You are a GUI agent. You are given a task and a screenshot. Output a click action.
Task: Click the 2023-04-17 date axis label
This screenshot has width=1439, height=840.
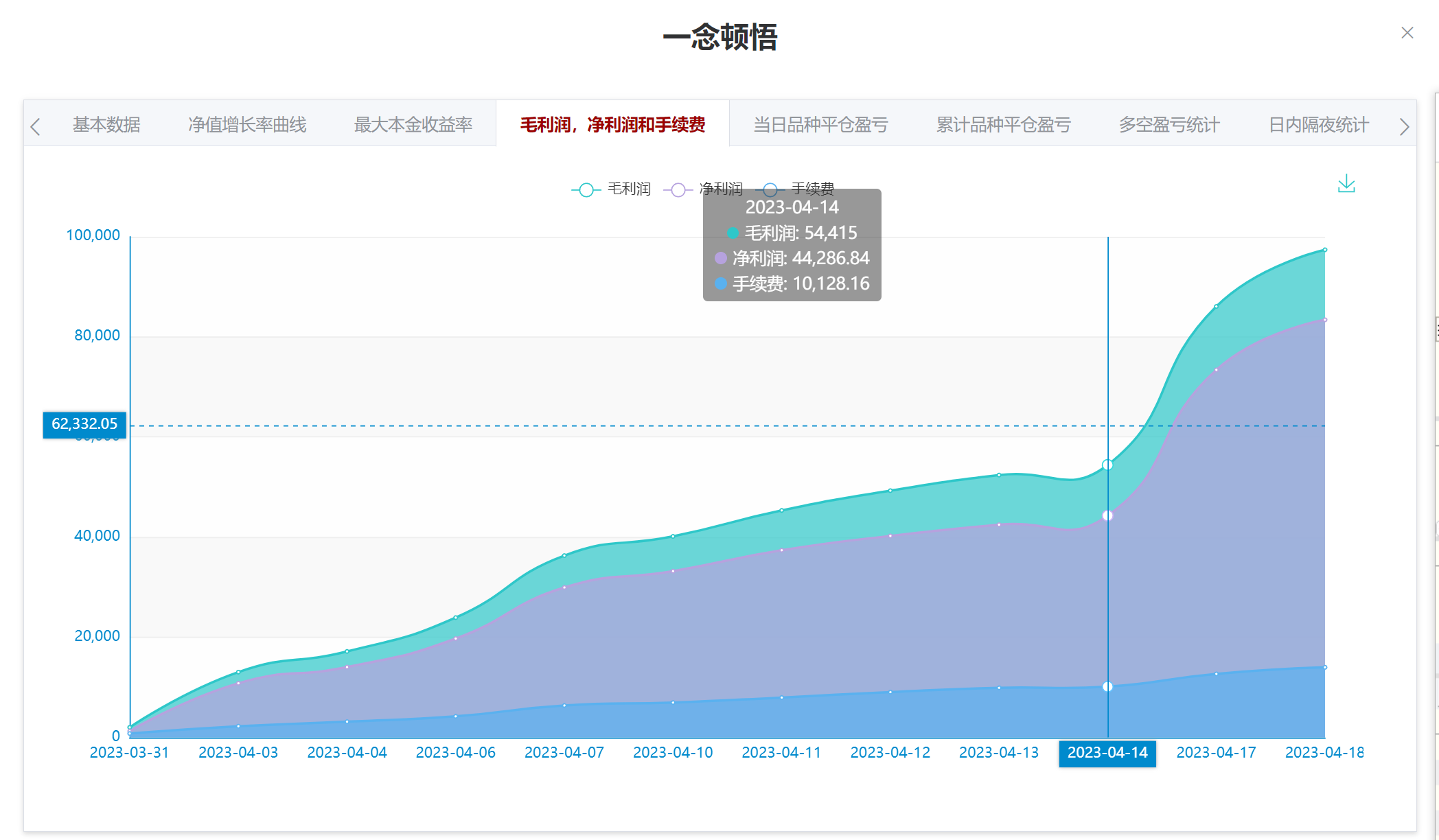tap(1216, 753)
